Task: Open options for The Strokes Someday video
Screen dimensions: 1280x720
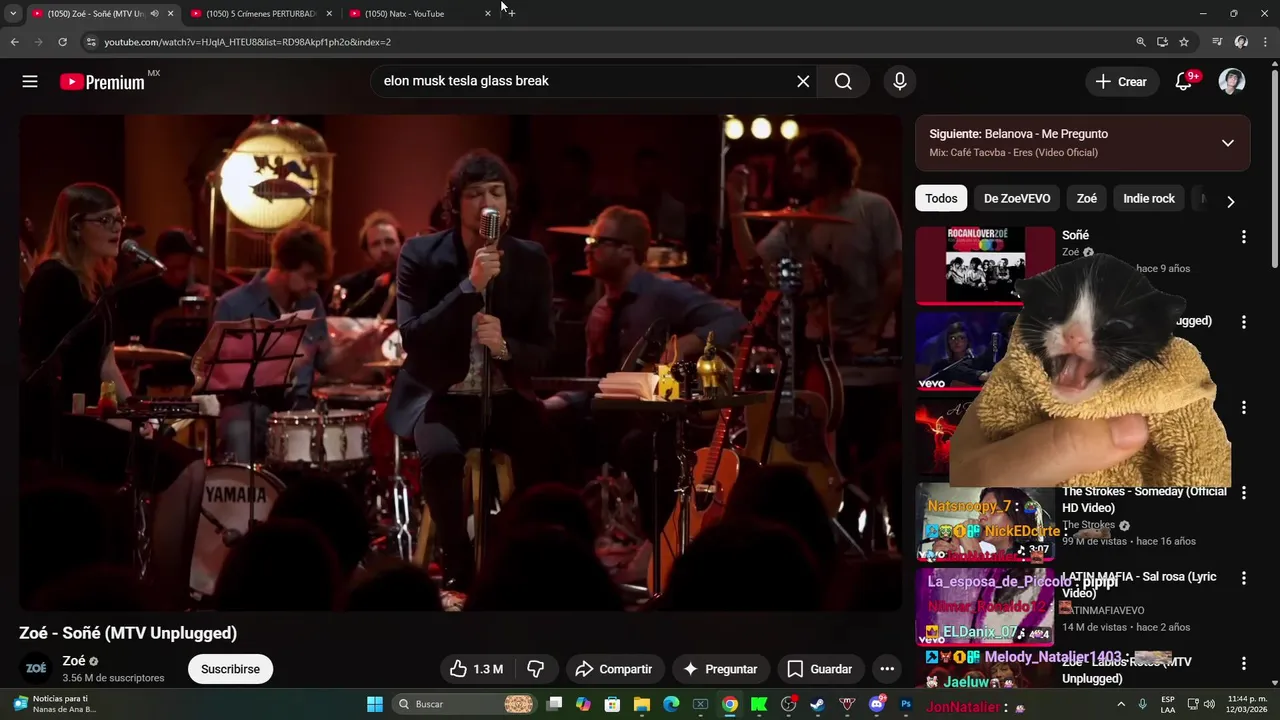Action: [x=1244, y=493]
